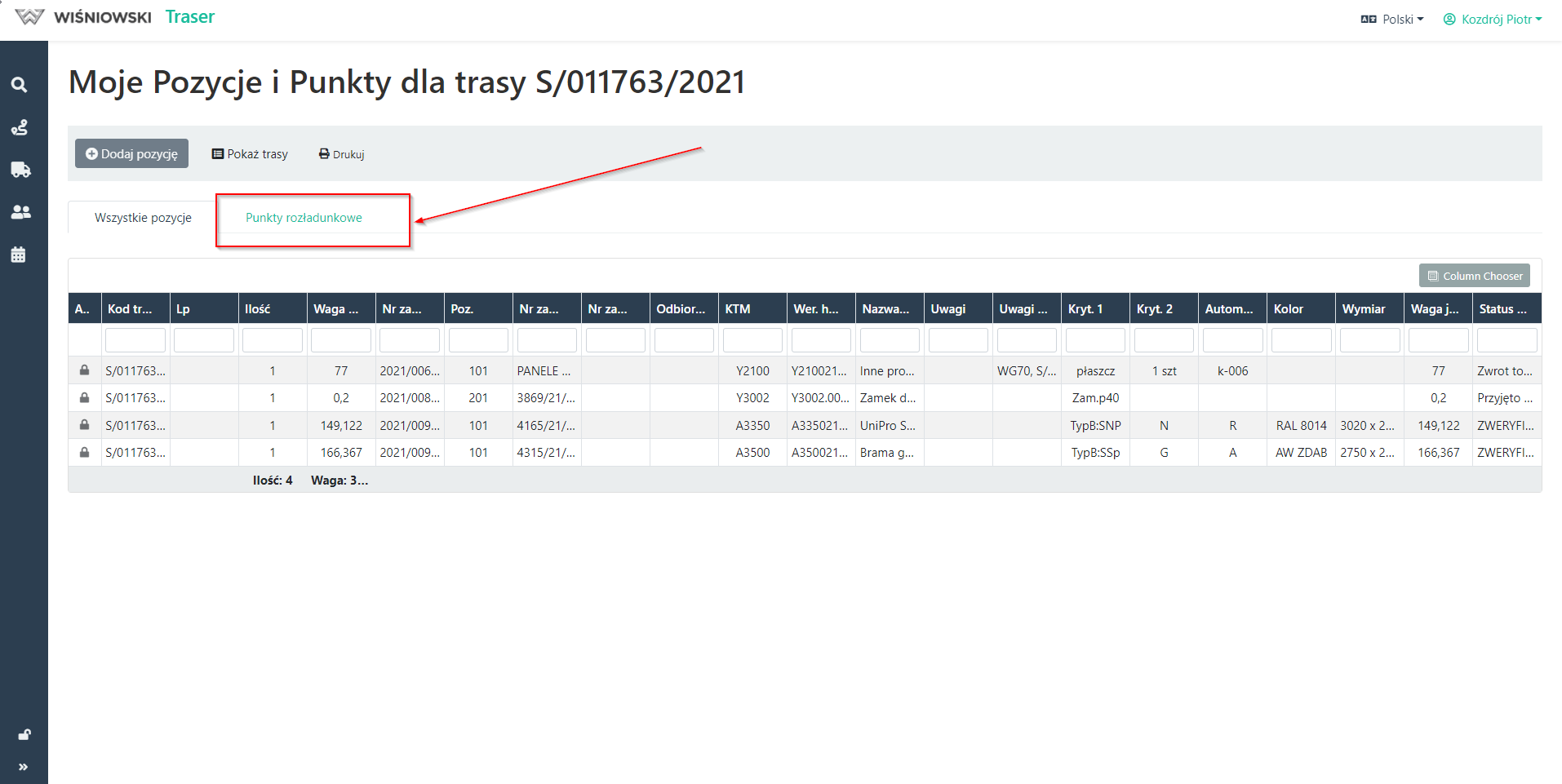This screenshot has width=1562, height=784.
Task: Click the unlock icon in sidebar
Action: coord(24,735)
